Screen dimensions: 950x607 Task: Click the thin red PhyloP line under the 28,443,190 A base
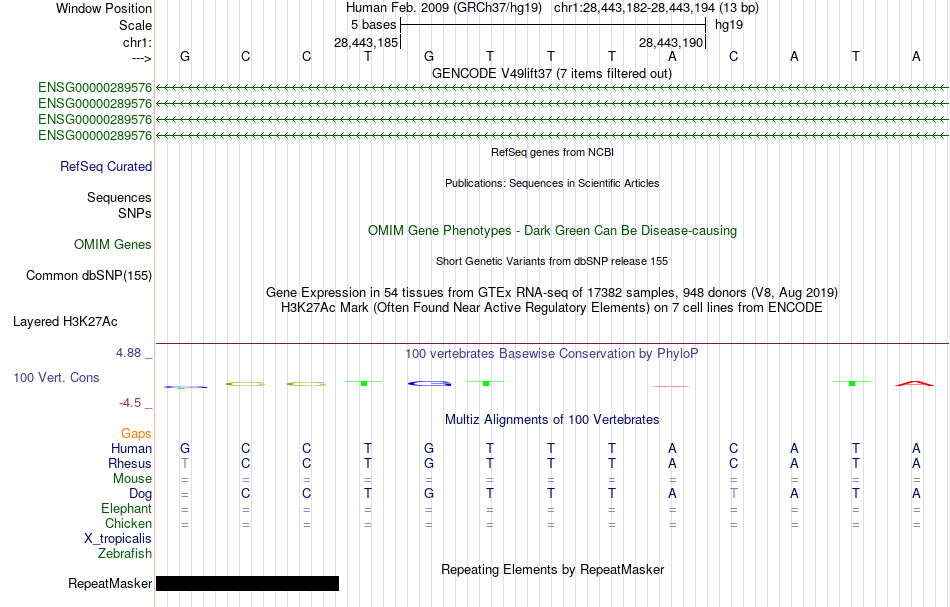(671, 386)
